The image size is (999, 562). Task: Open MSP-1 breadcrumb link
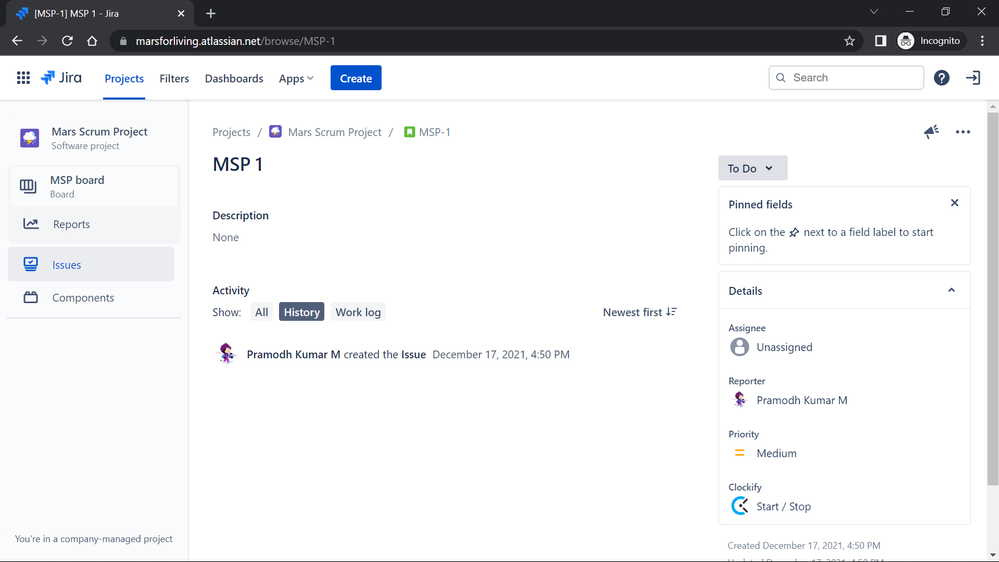[x=435, y=132]
